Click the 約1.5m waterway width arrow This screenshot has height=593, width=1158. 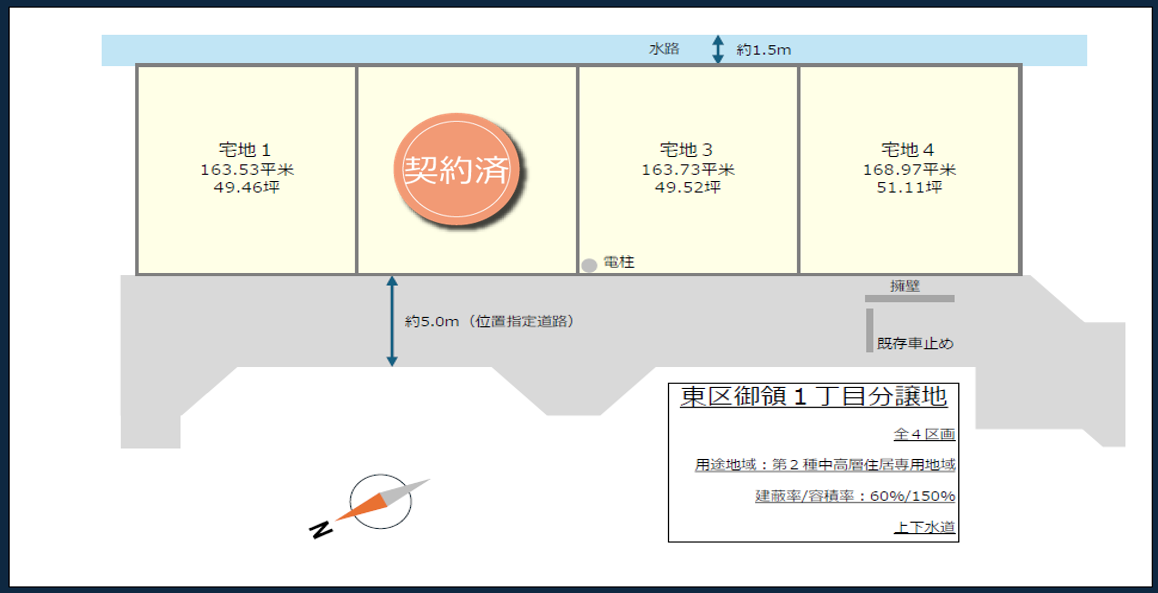pos(717,49)
